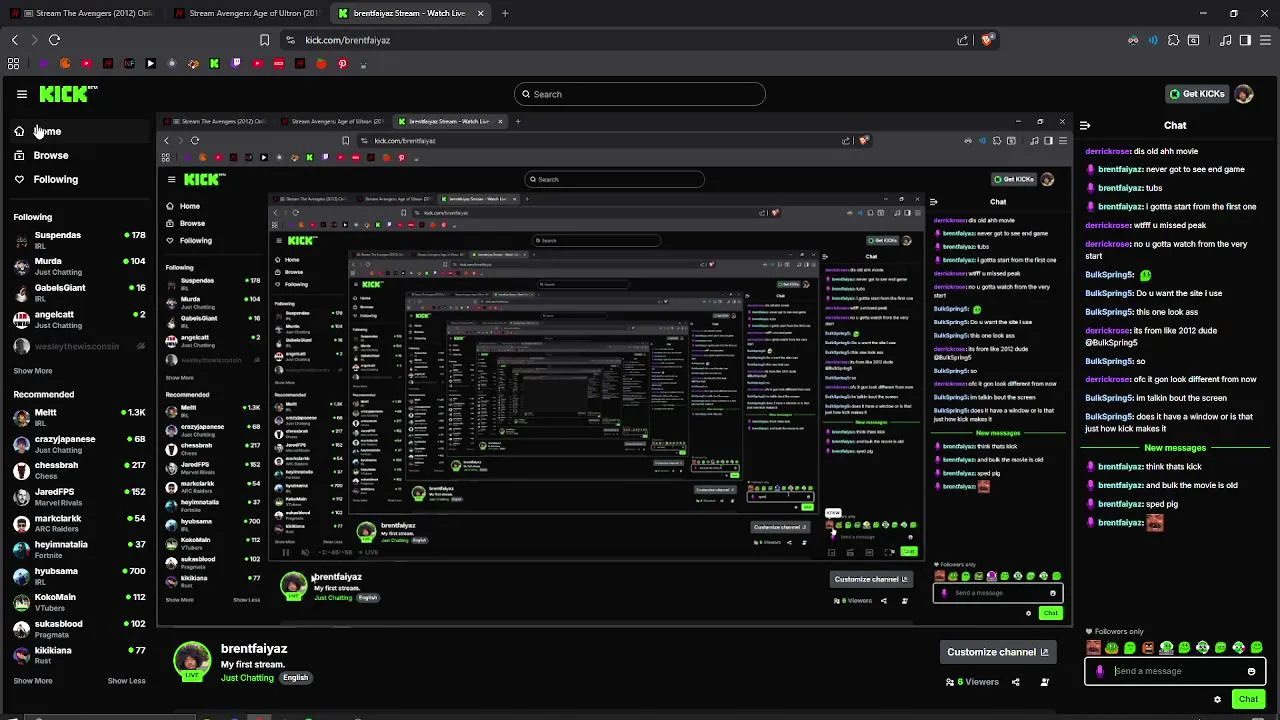Image resolution: width=1280 pixels, height=720 pixels.
Task: Expand Following list with Show More
Action: click(x=33, y=371)
